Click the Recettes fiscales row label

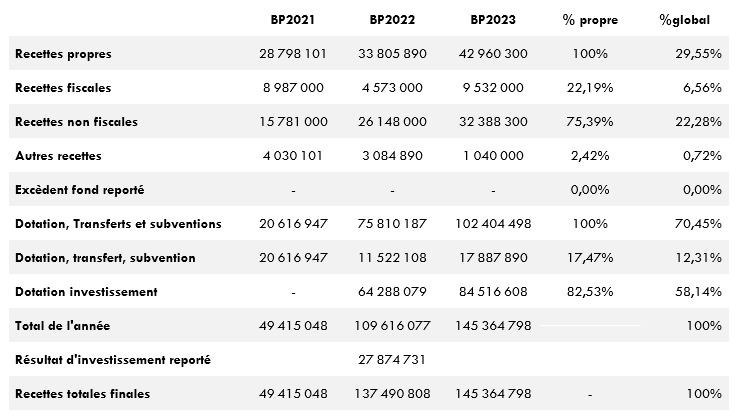coord(64,88)
